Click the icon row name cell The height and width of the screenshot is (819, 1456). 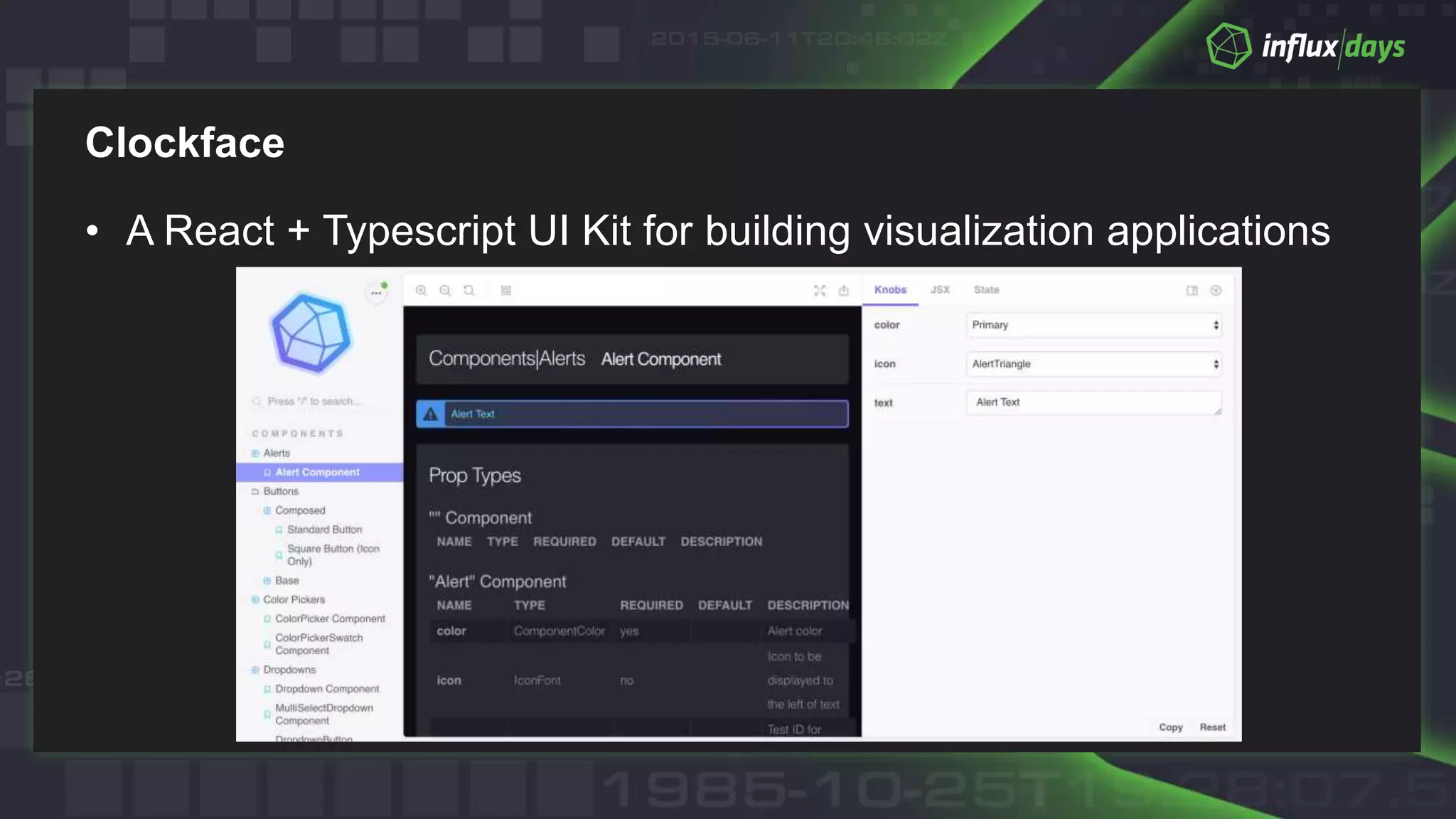pos(449,680)
